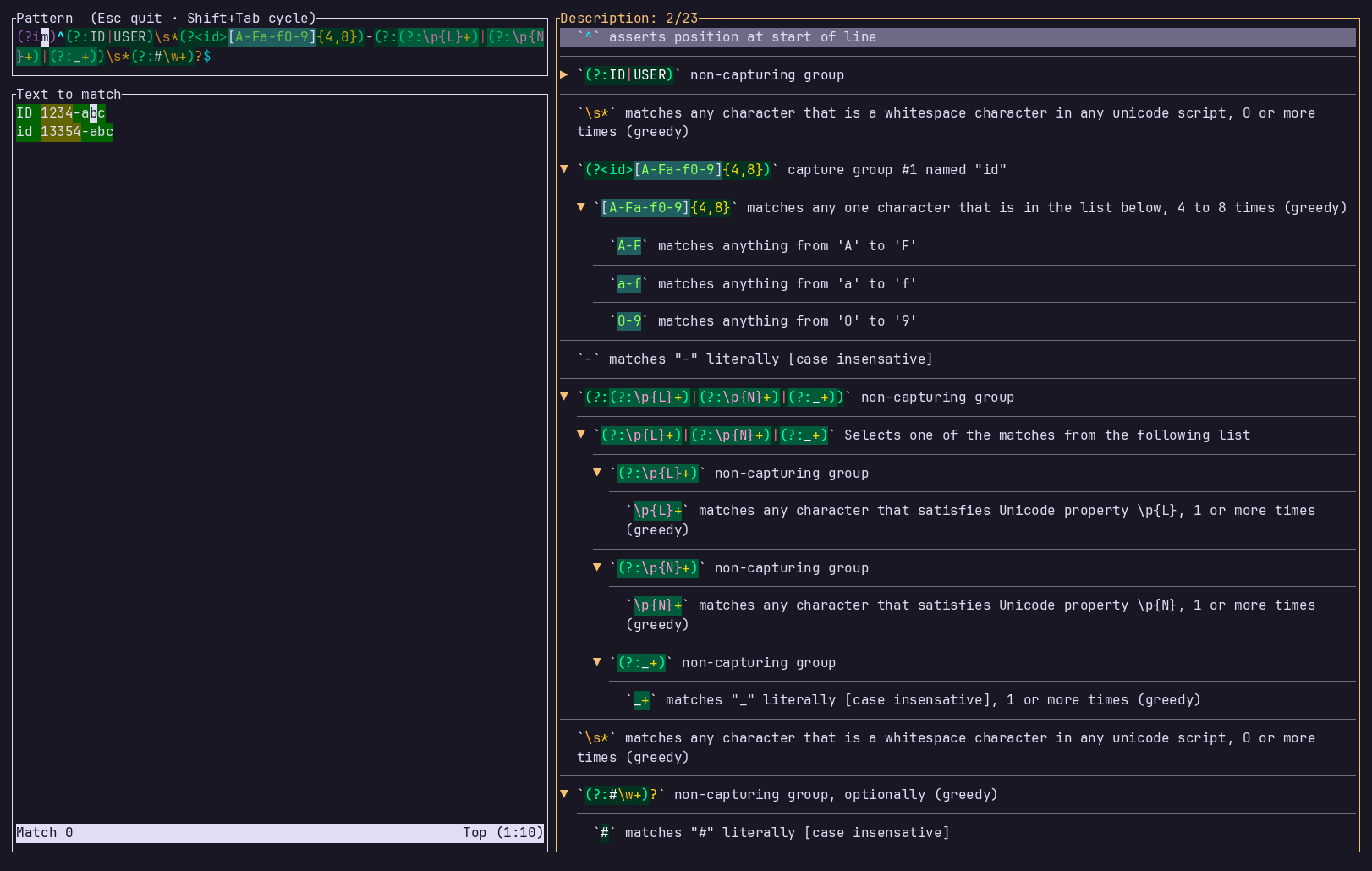
Task: Collapse the (?:_+) non-capturing group
Action: click(x=597, y=663)
